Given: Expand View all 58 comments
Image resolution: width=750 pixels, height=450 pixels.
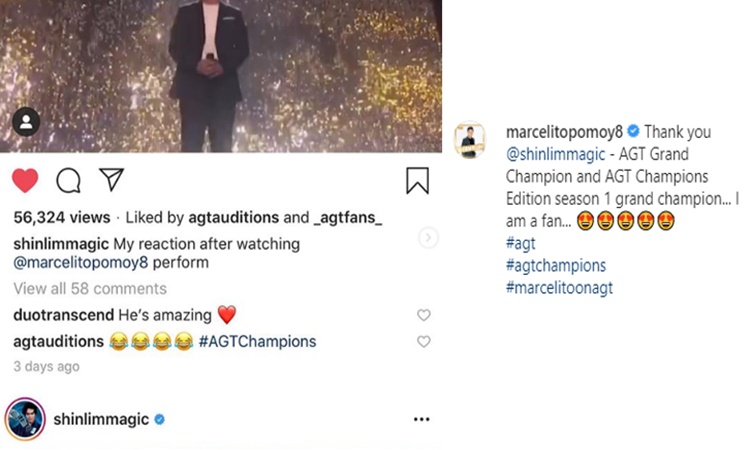Looking at the screenshot, I should click(90, 289).
